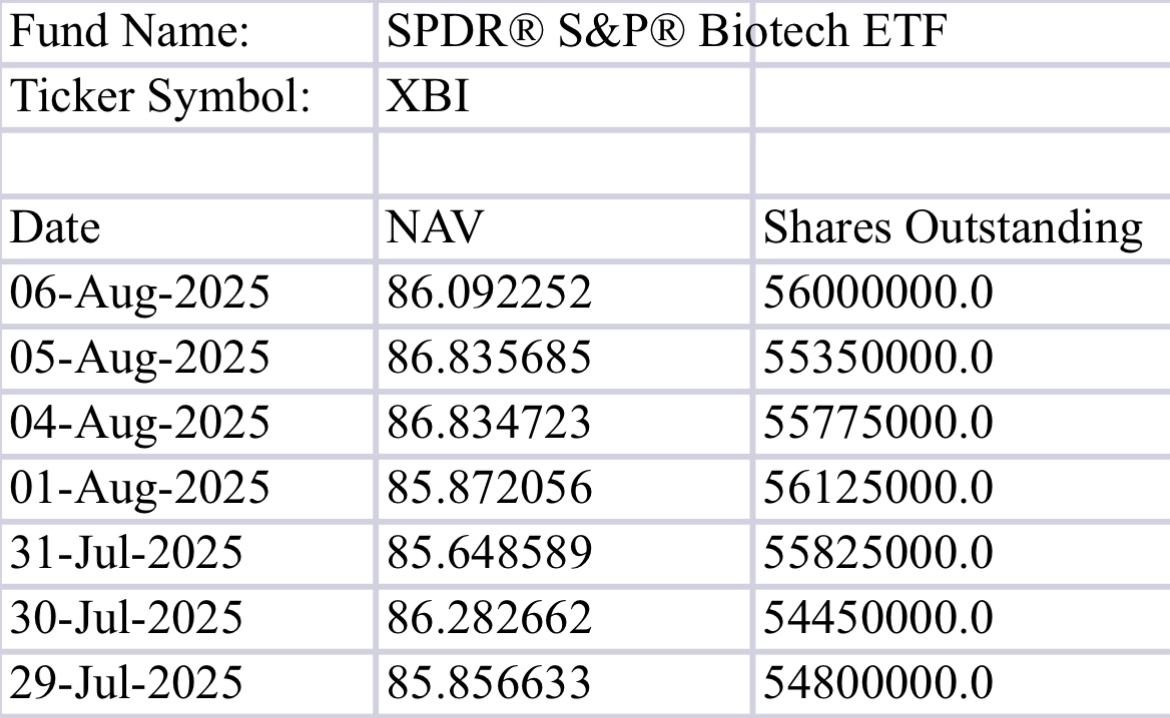Click the 01-Aug-2025 date cell
Image resolution: width=1170 pixels, height=718 pixels.
coord(187,488)
